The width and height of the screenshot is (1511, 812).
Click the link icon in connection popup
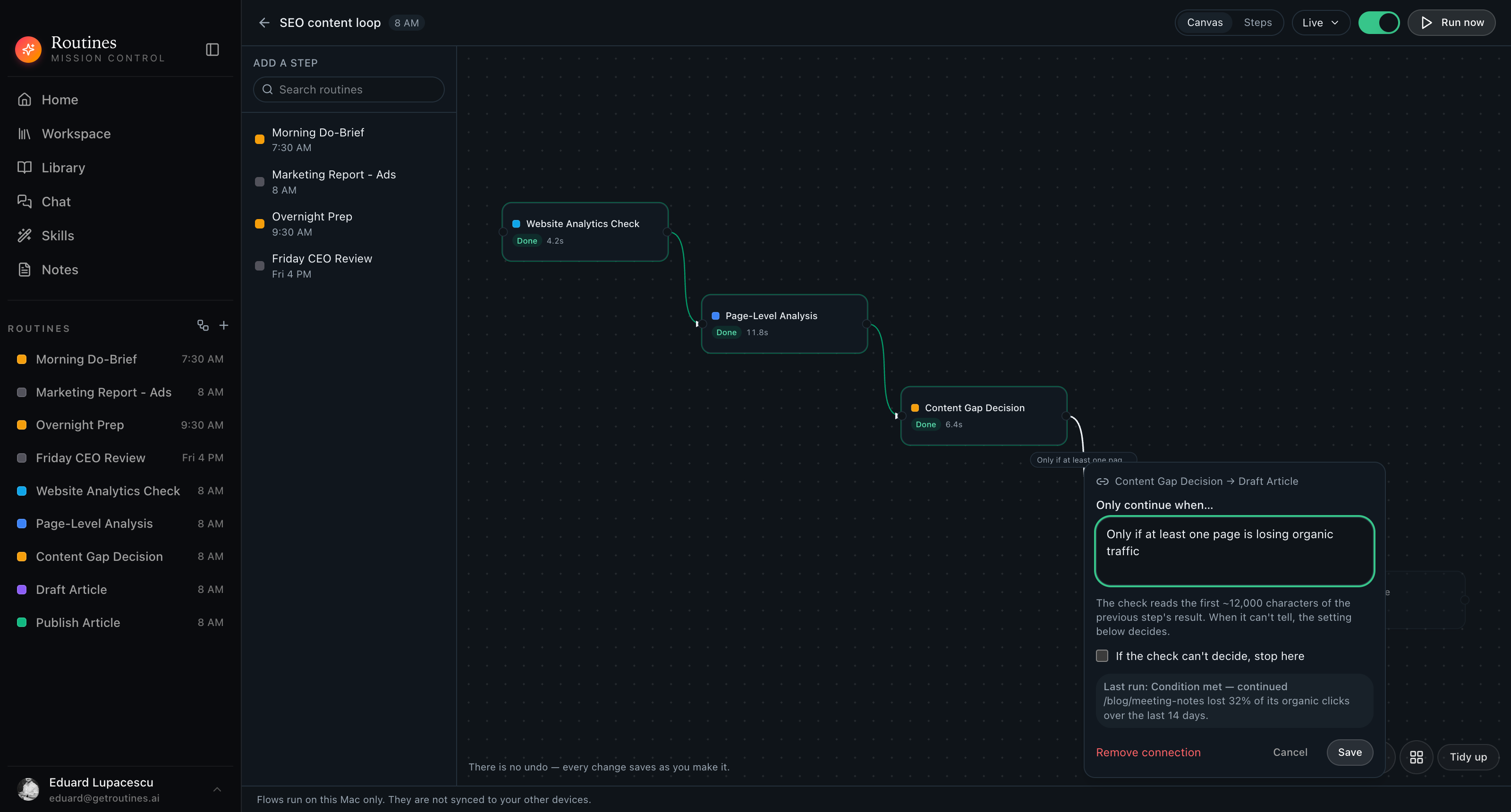pyautogui.click(x=1102, y=482)
